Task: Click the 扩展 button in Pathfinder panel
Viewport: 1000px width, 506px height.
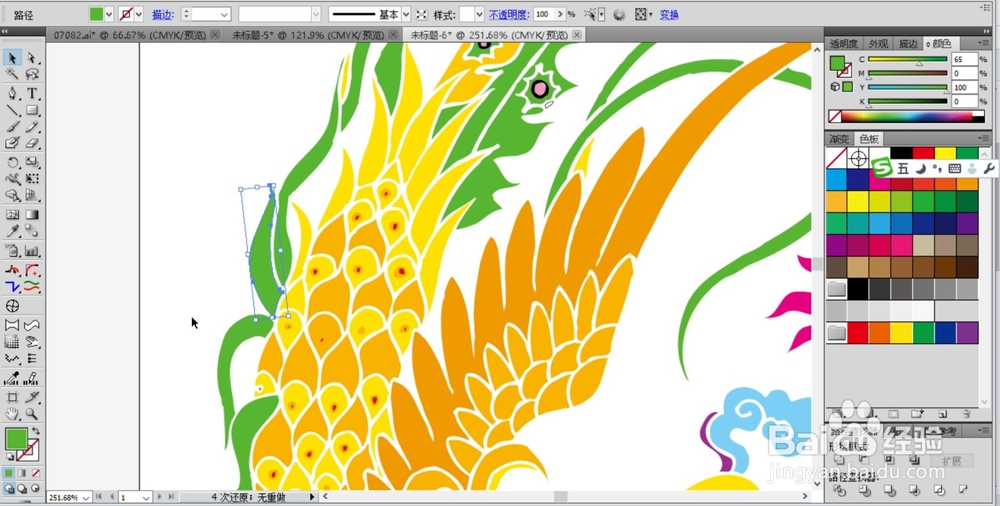Action: 952,461
